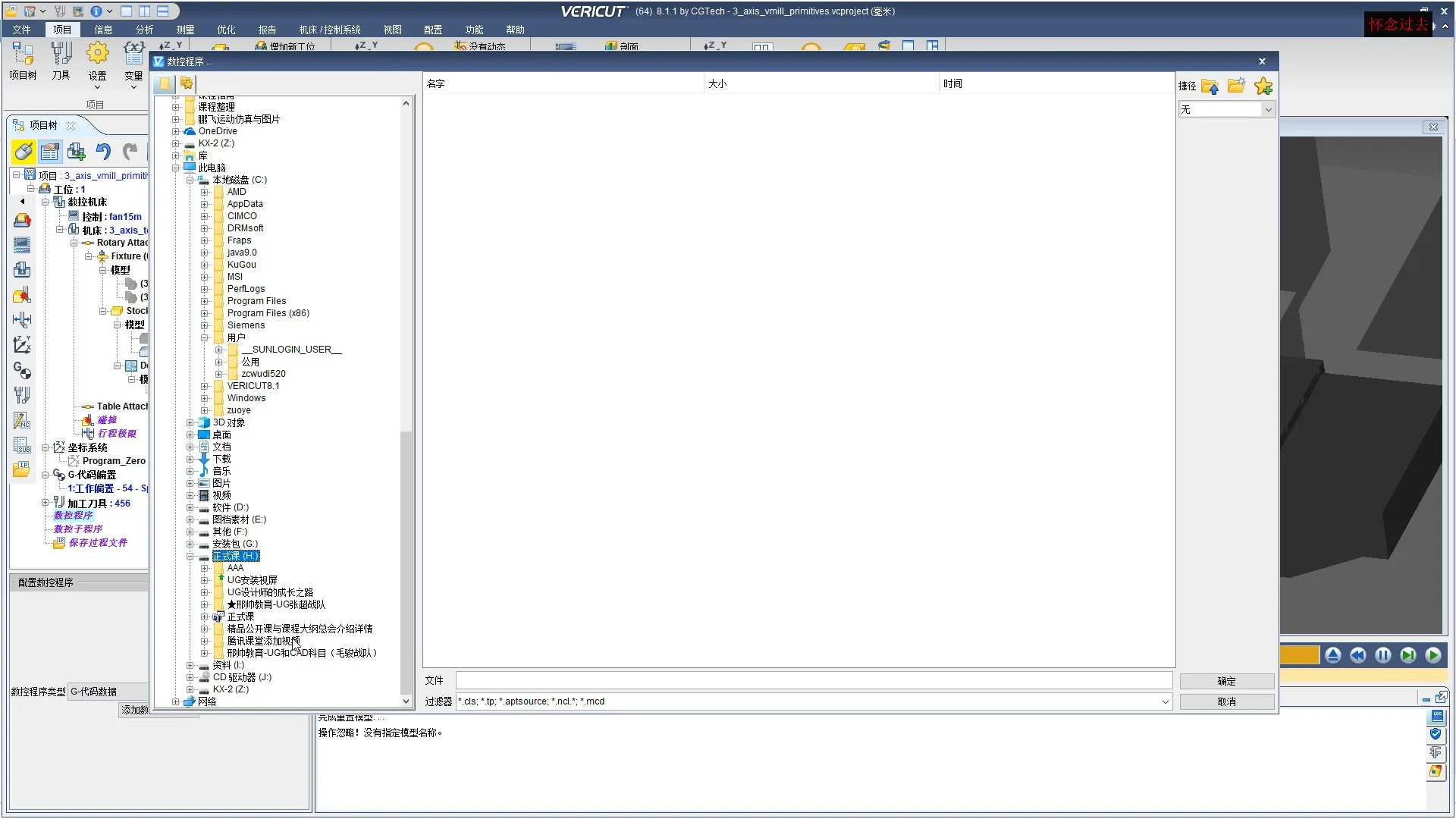Open the 分析 menu
This screenshot has height=819, width=1456.
(144, 30)
